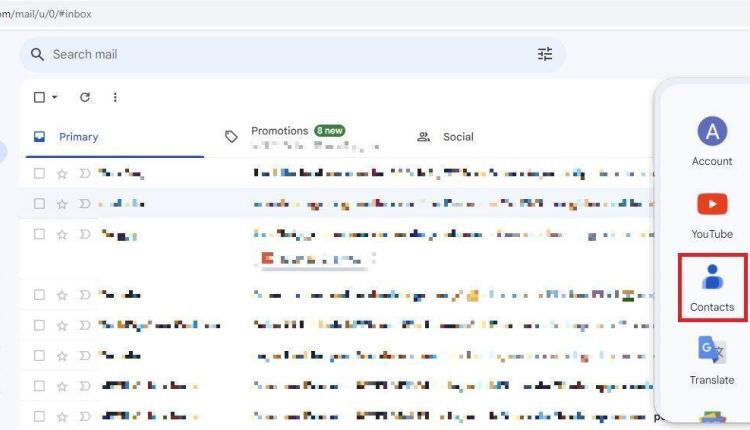Mark the first email as important
The width and height of the screenshot is (750, 430).
pos(85,173)
